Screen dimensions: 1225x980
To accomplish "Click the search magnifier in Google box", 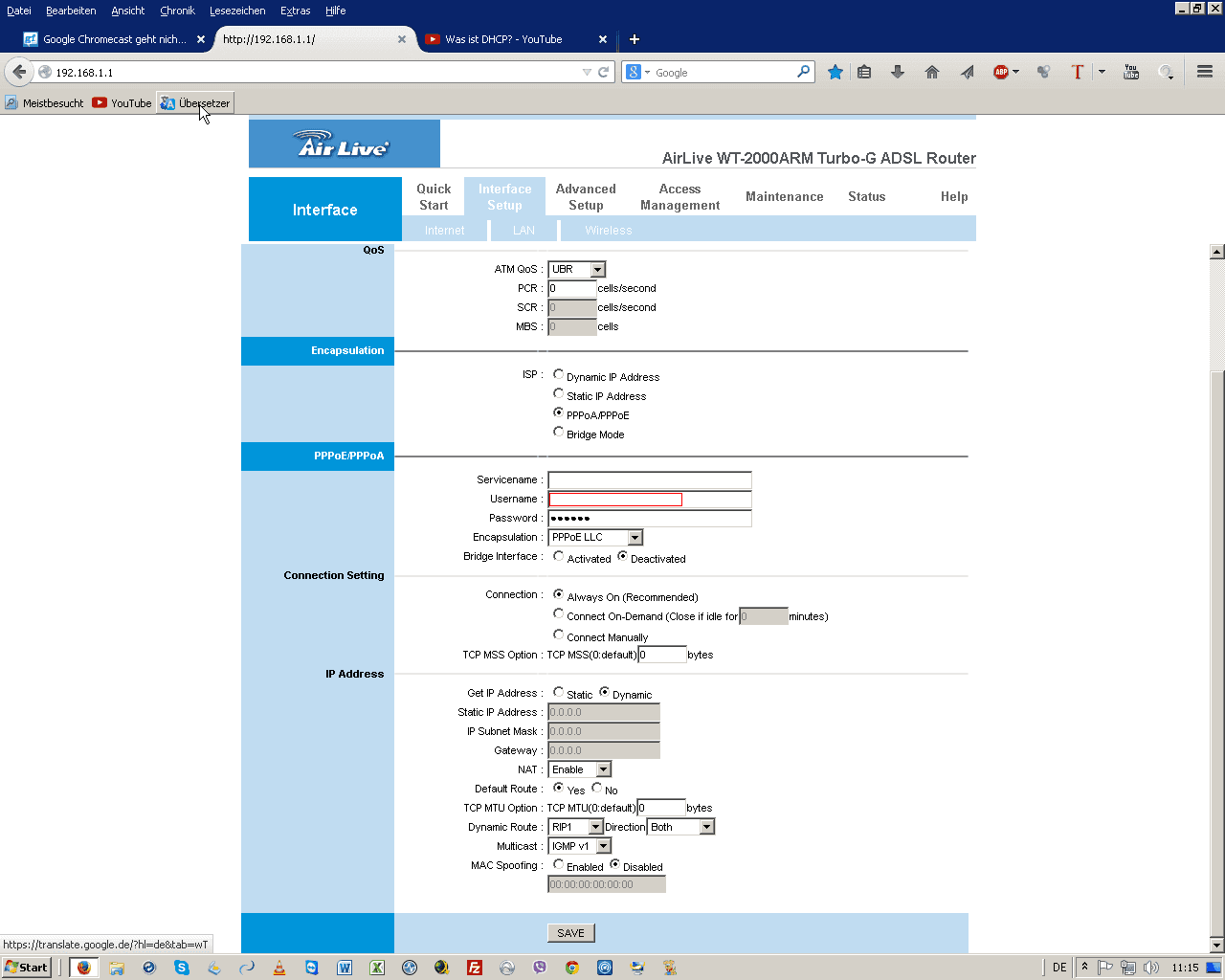I will point(804,72).
